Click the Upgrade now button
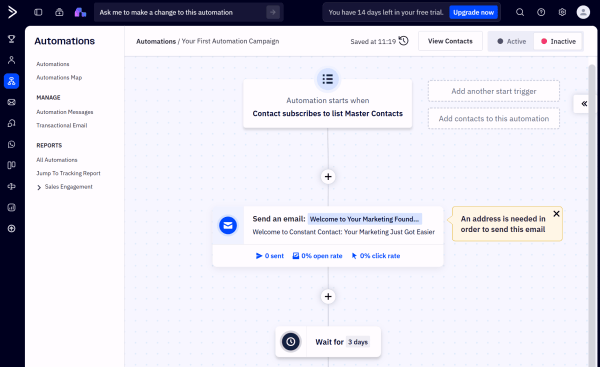Viewport: 600px width, 367px height. pyautogui.click(x=473, y=12)
